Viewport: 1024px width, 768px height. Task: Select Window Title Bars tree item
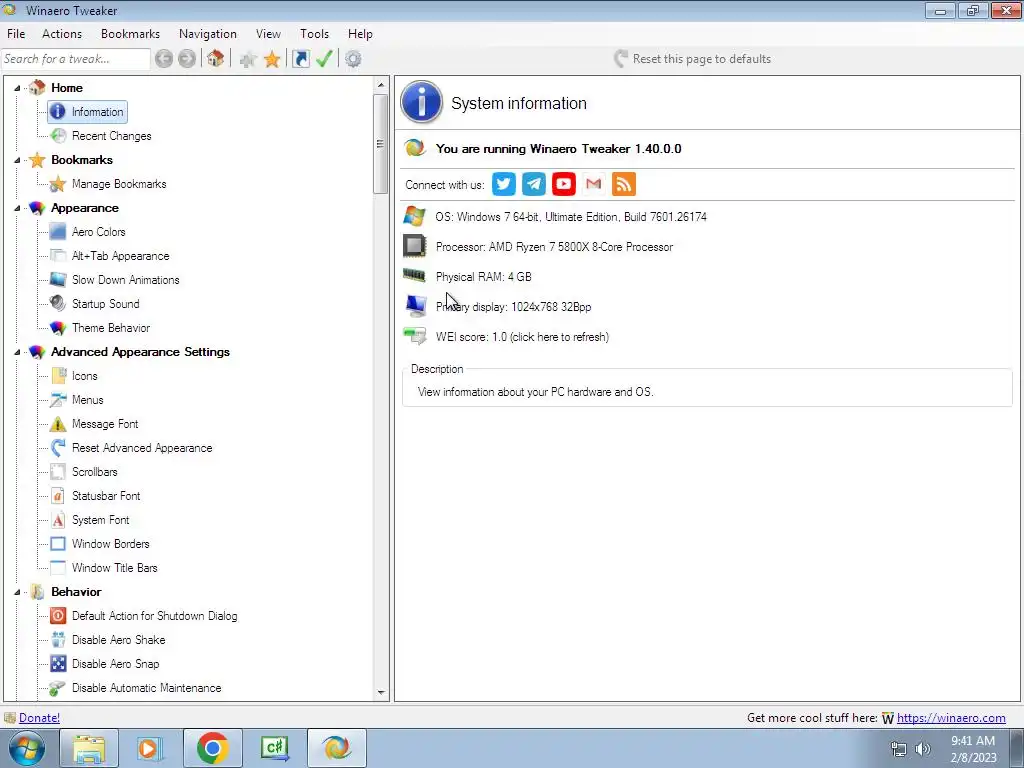pyautogui.click(x=114, y=568)
